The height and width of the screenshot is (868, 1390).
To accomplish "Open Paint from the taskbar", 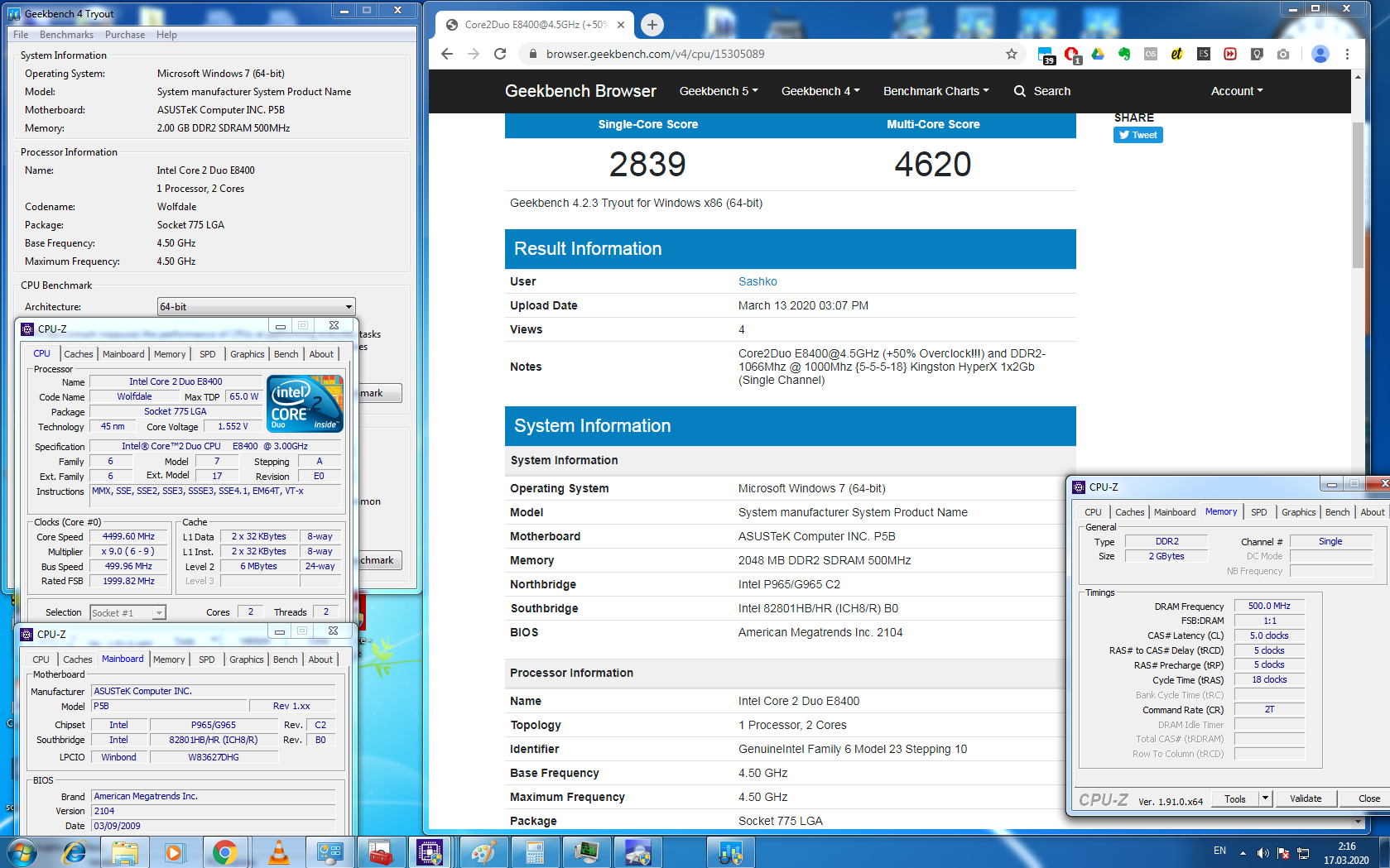I will (483, 852).
